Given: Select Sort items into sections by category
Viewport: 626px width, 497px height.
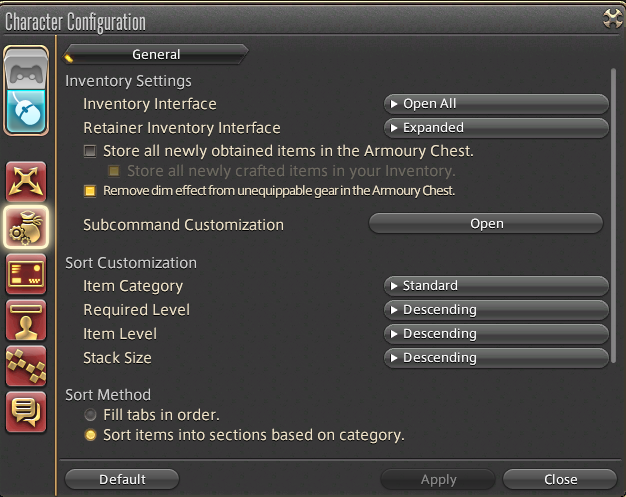Looking at the screenshot, I should (x=90, y=435).
